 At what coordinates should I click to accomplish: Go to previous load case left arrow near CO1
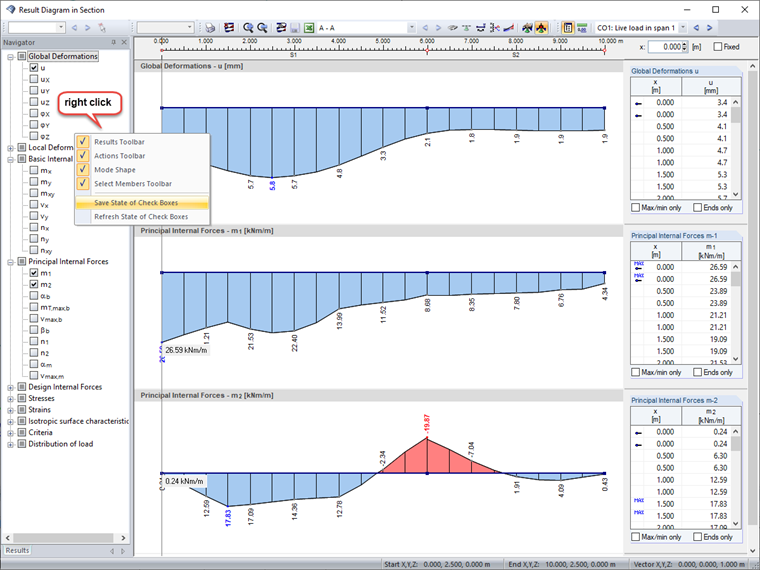[x=697, y=28]
